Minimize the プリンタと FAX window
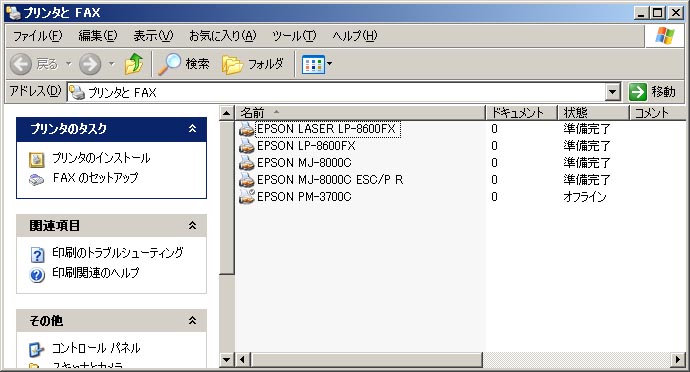This screenshot has width=690, height=372. (642, 13)
